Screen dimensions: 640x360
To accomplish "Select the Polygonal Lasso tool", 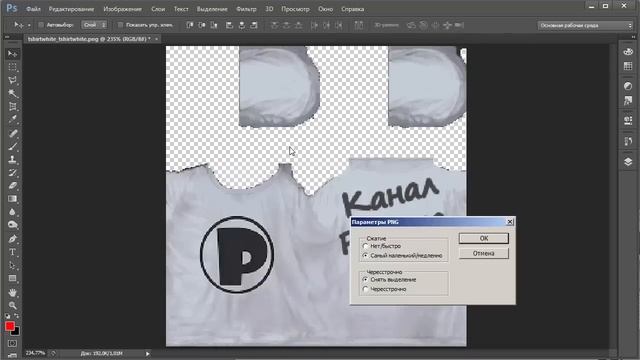I will point(12,80).
